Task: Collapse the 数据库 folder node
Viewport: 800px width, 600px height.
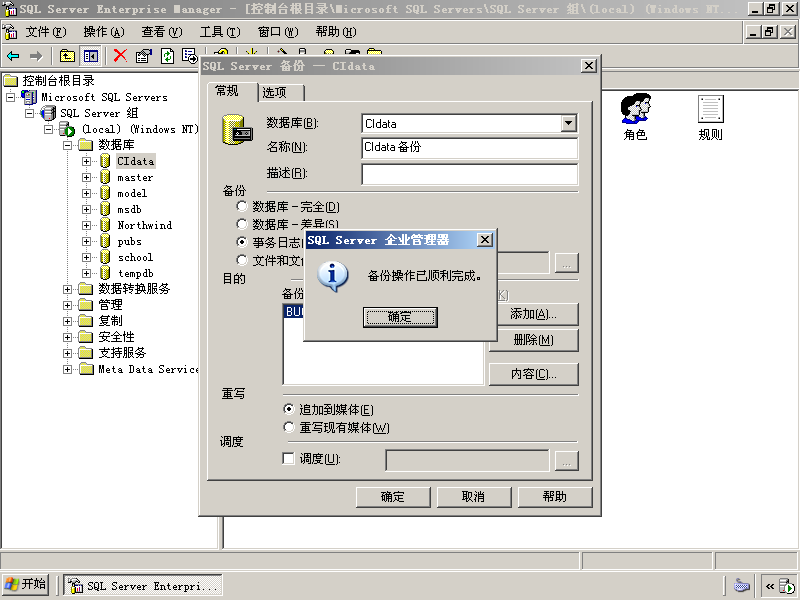Action: 67,145
